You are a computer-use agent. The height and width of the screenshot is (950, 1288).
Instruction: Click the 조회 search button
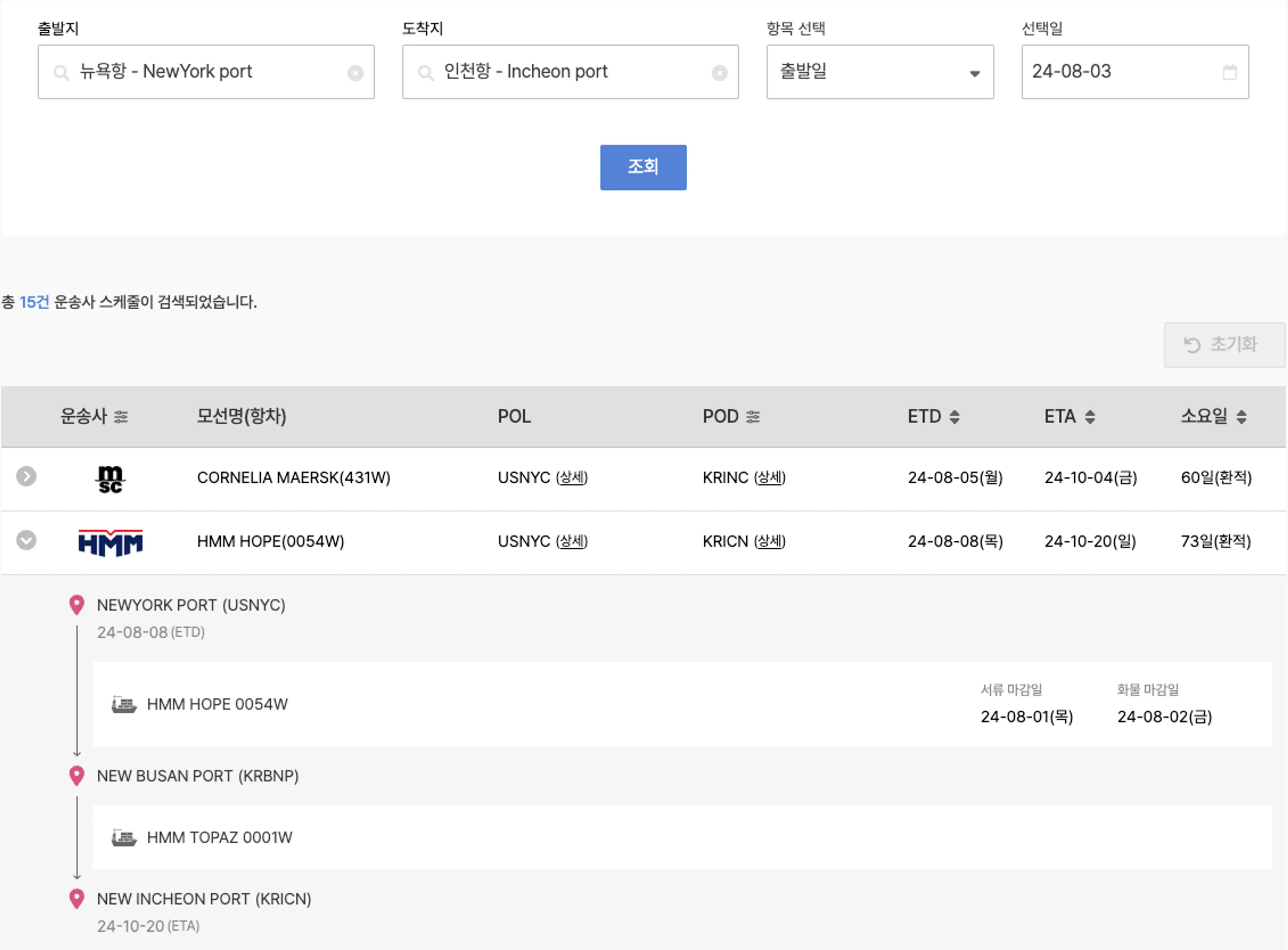tap(643, 167)
